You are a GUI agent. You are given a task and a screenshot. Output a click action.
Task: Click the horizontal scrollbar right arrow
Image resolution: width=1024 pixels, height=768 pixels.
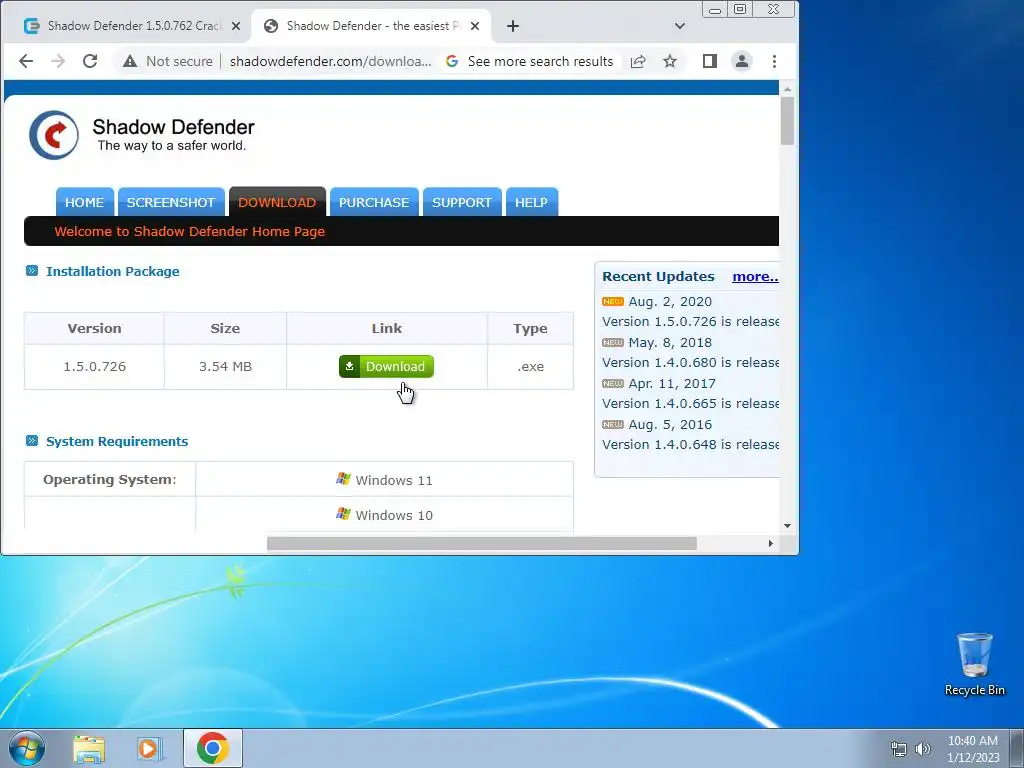tap(771, 543)
